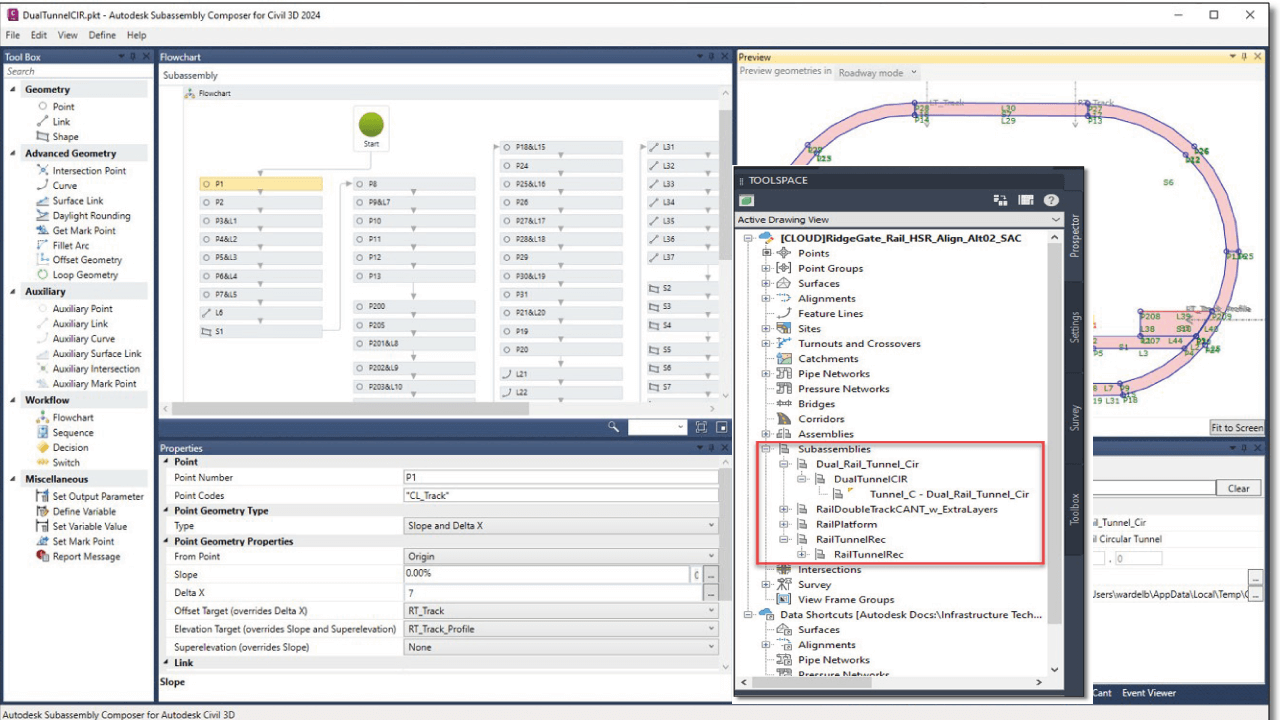Select the Link geometry tool
The height and width of the screenshot is (720, 1280).
click(x=61, y=121)
